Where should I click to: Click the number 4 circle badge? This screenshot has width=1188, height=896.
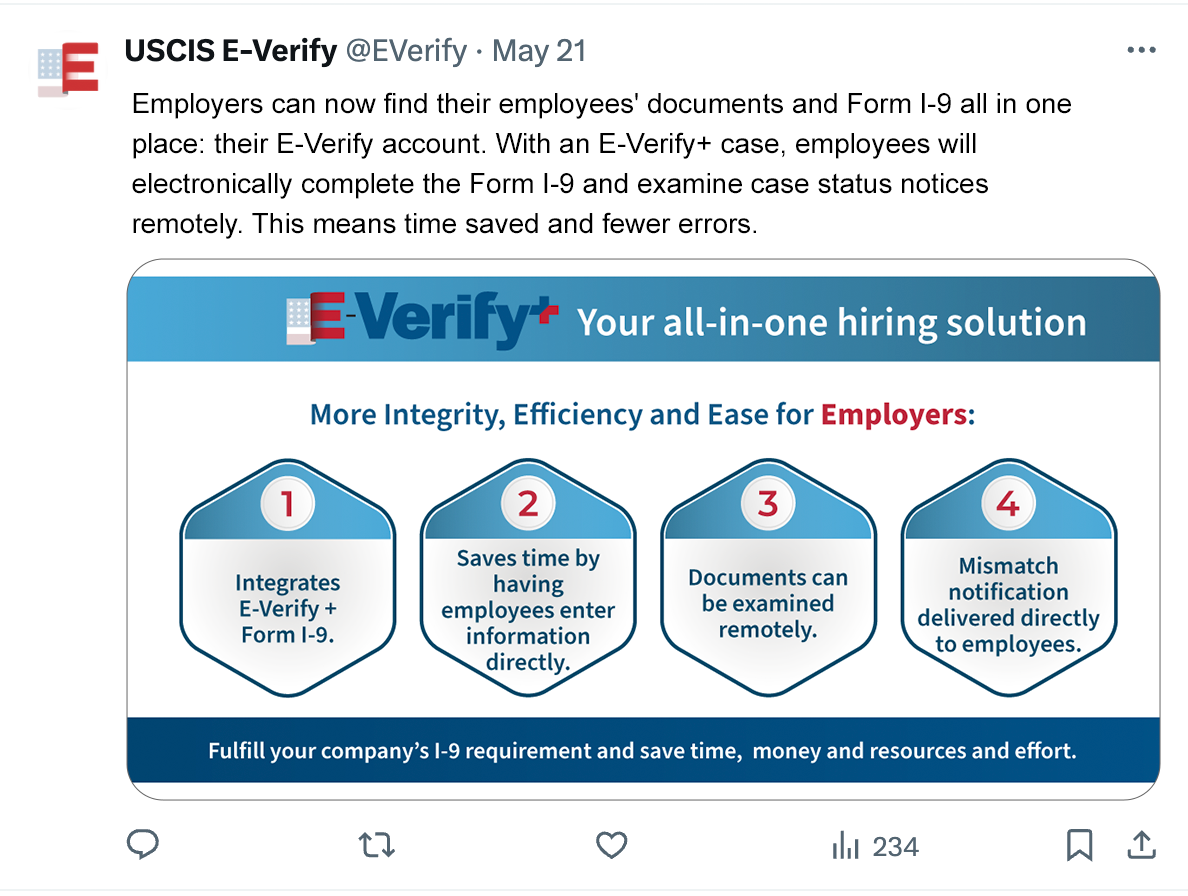1008,503
